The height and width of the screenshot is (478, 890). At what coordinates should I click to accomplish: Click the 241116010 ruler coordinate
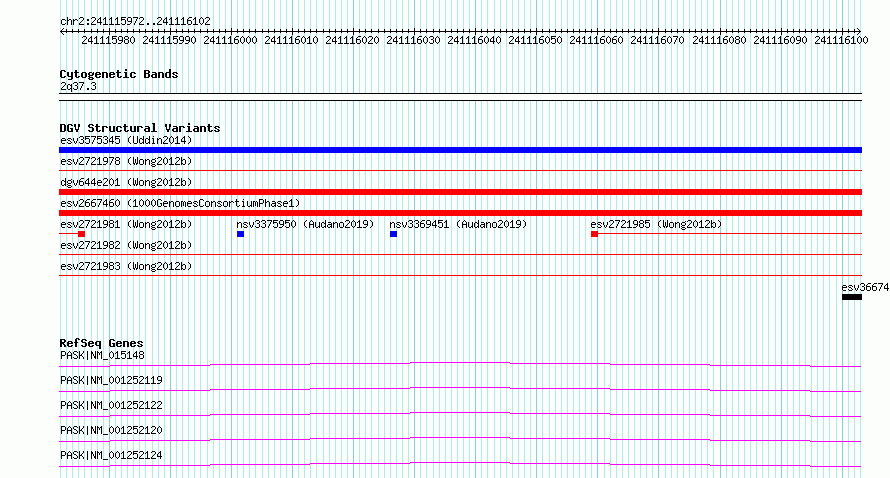click(291, 41)
